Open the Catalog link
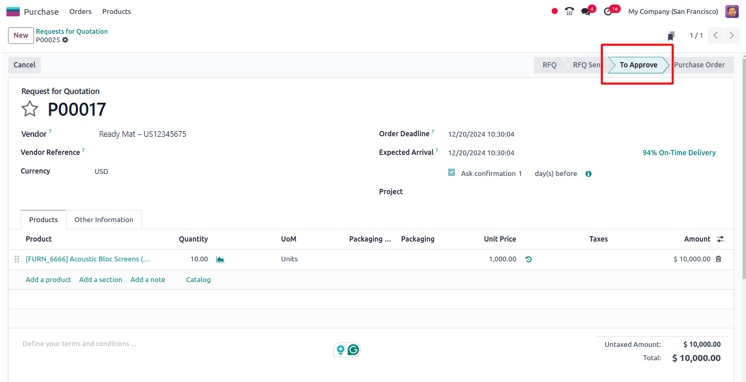The image size is (746, 382). click(x=198, y=280)
